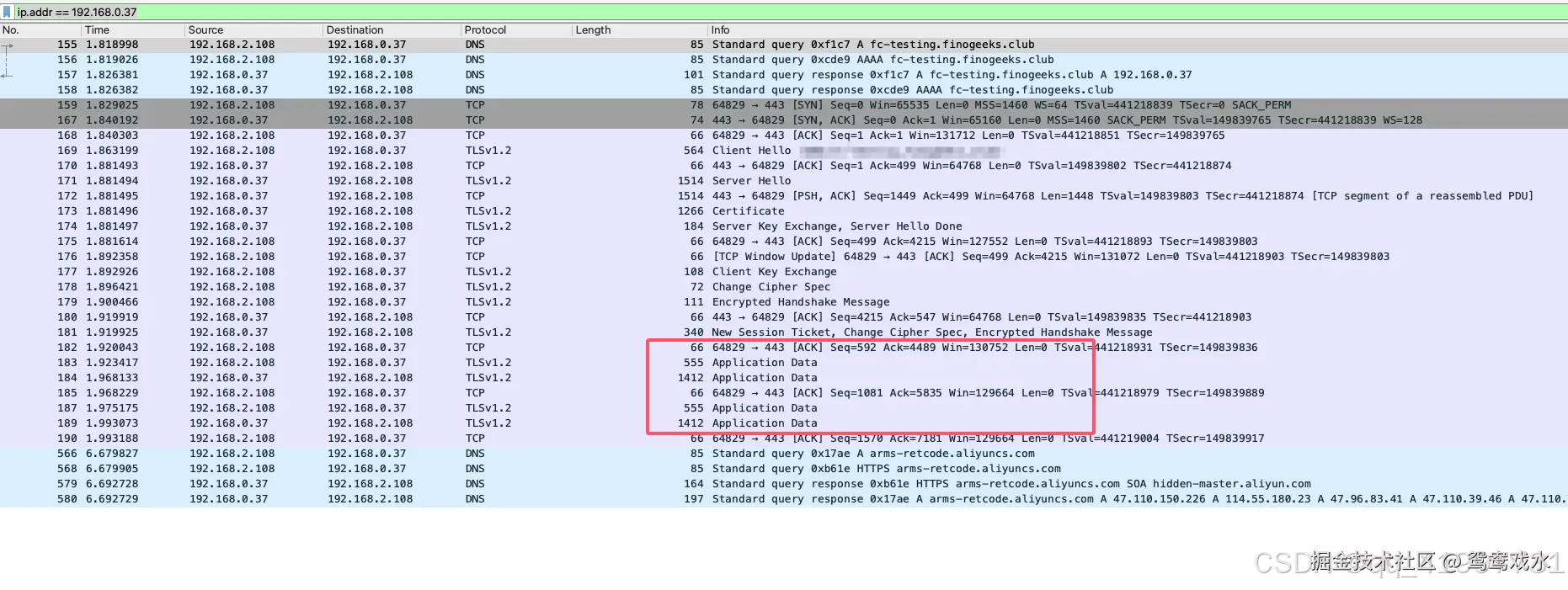The width and height of the screenshot is (1568, 590).
Task: Edit the ip.addr display filter field
Action: pyautogui.click(x=792, y=12)
